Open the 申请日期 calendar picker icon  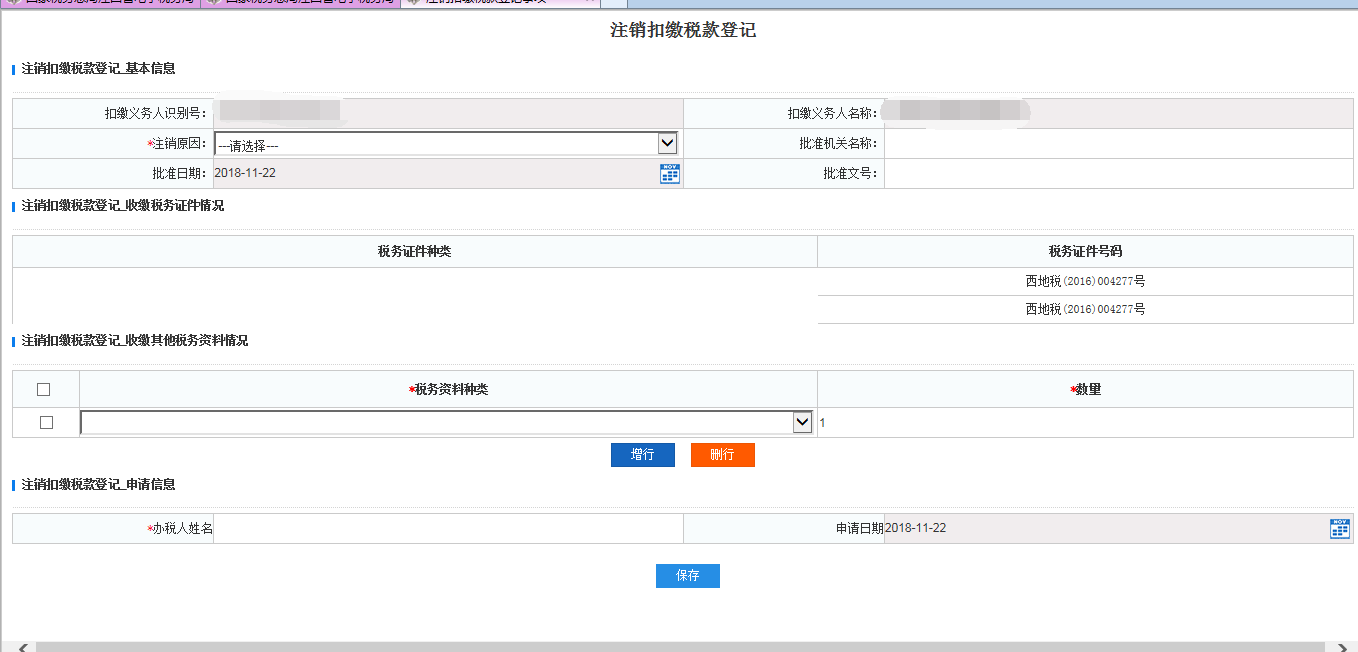[1340, 528]
